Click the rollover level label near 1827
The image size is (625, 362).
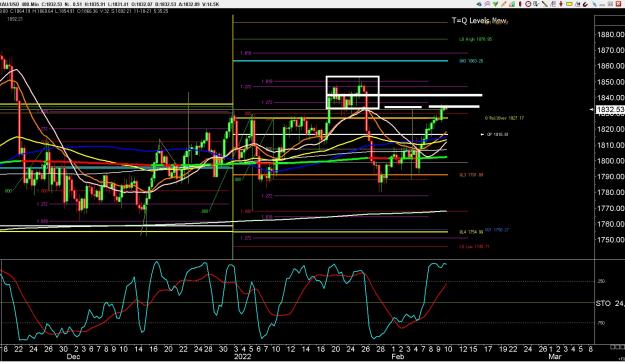[x=504, y=118]
